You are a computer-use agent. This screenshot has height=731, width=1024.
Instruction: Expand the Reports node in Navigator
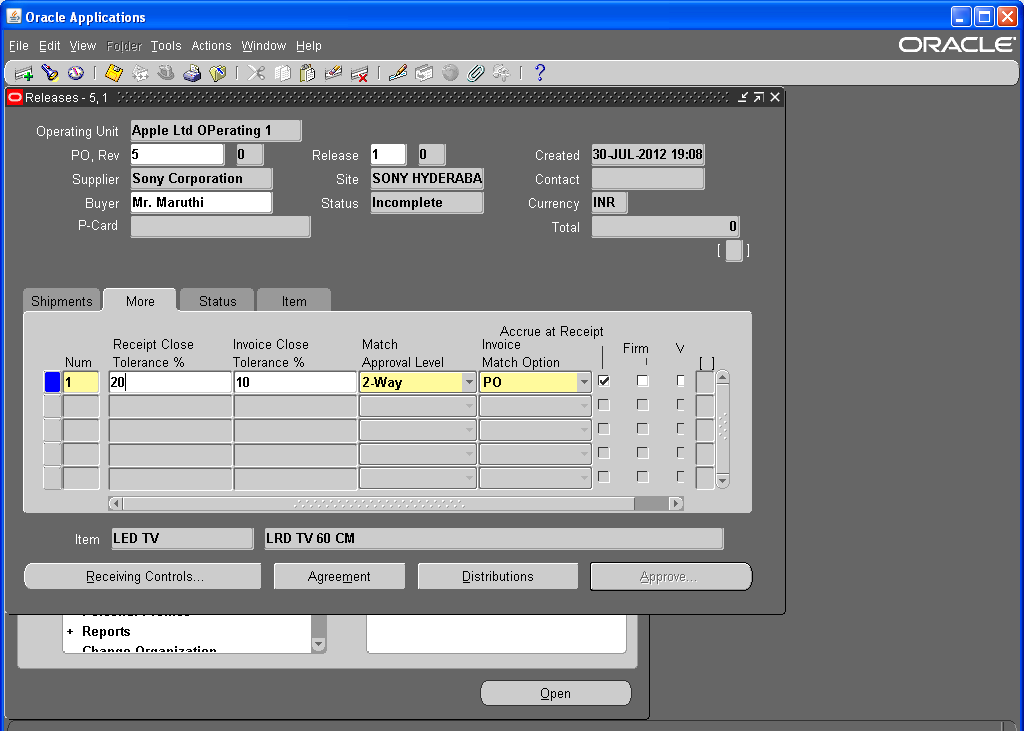70,632
